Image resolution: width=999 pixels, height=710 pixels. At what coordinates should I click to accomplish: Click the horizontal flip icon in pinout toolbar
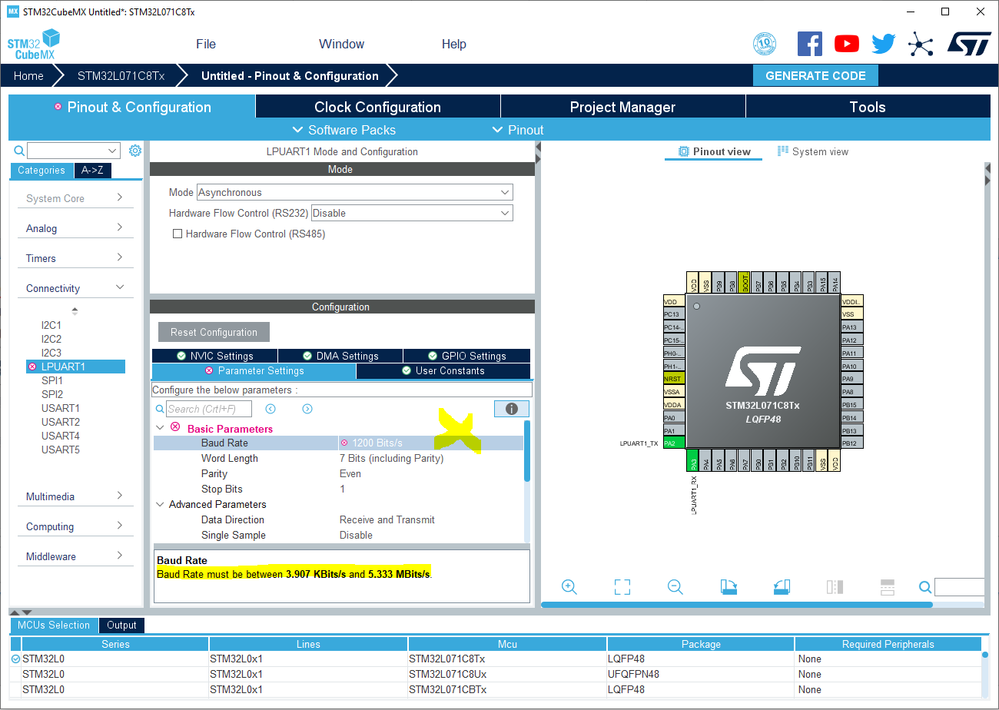pos(834,586)
